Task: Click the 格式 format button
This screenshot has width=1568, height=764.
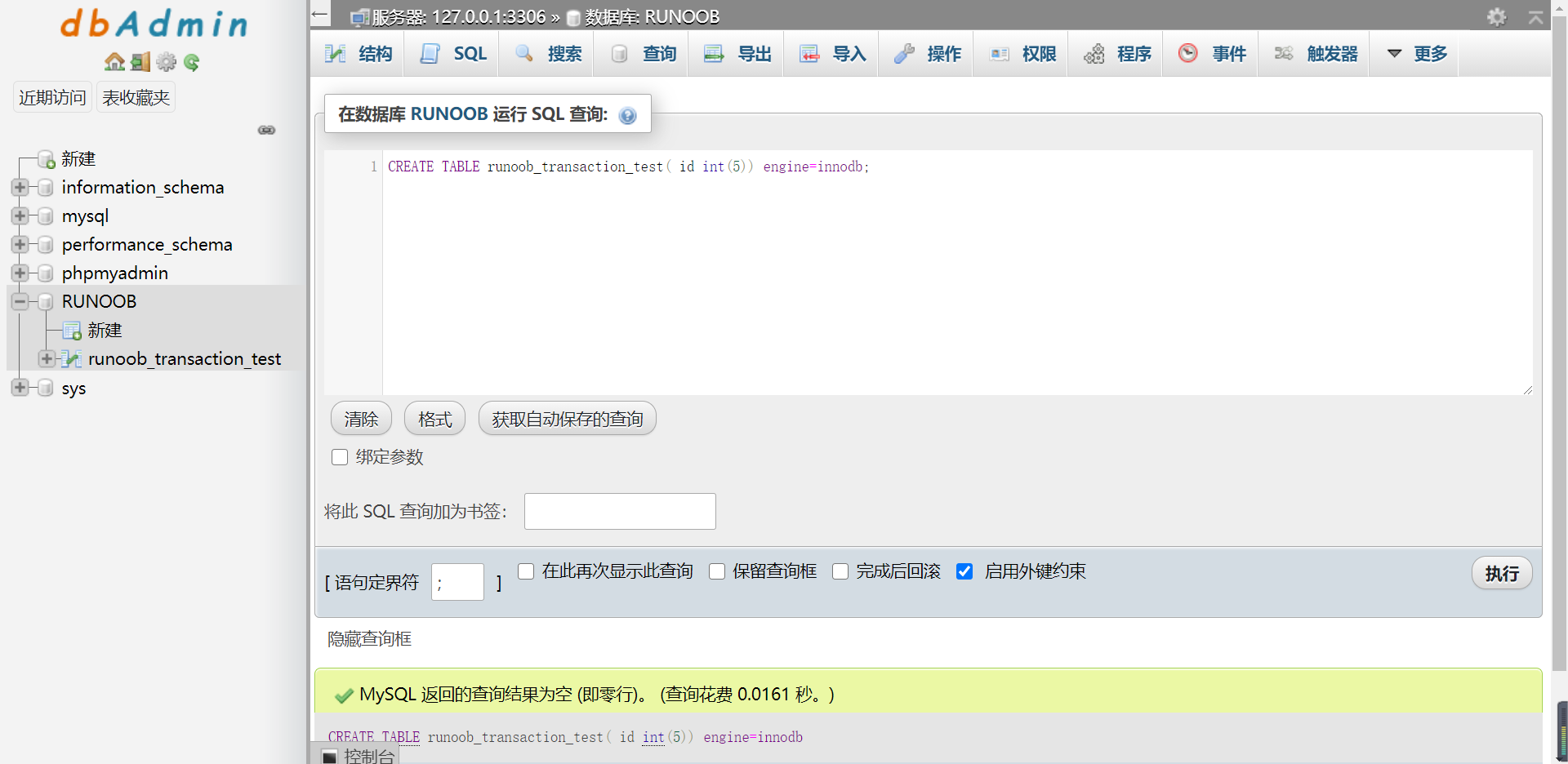Action: click(x=435, y=419)
